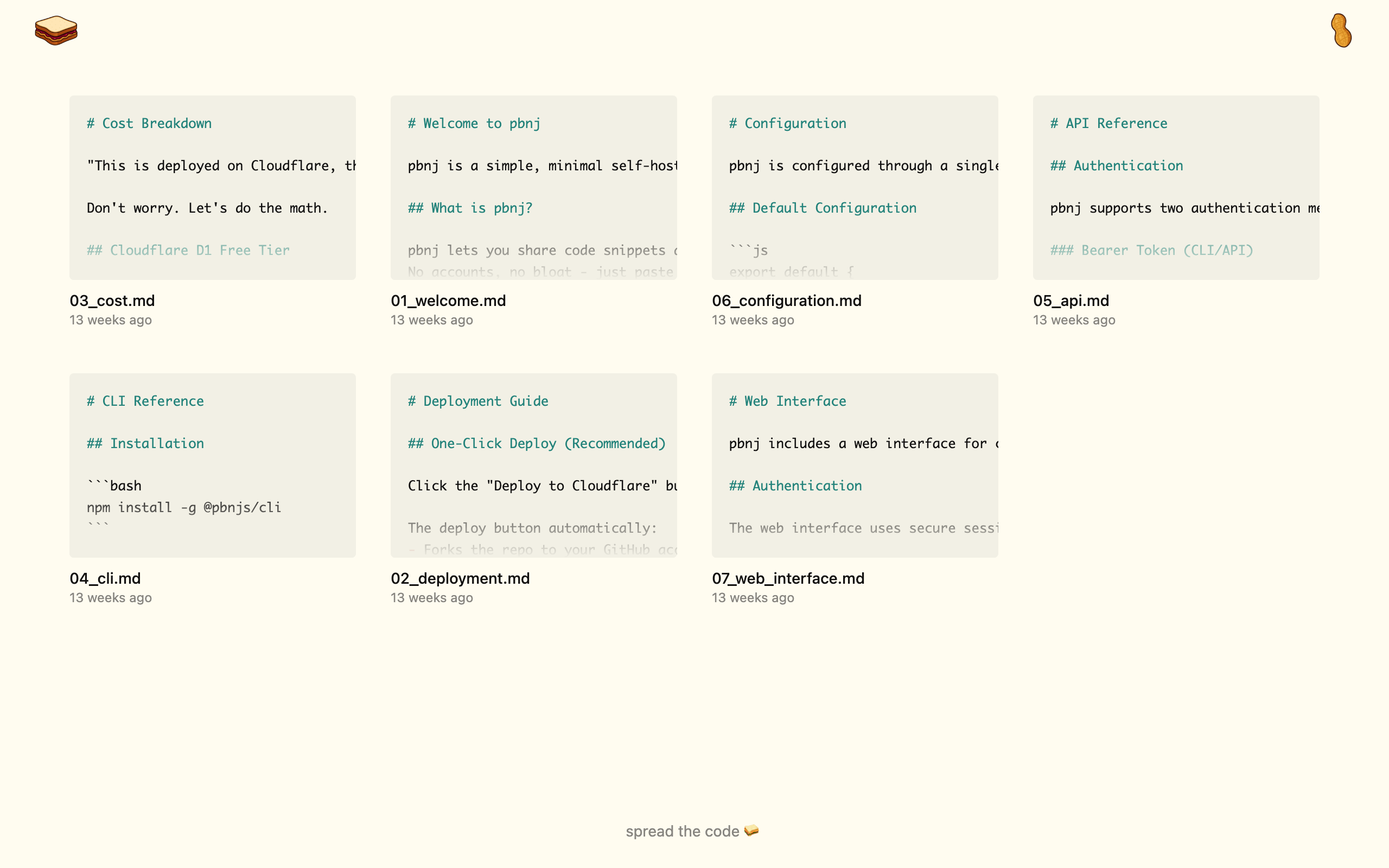Click the sandwich emoji in footer
Screen dimensions: 1389x868
751,831
